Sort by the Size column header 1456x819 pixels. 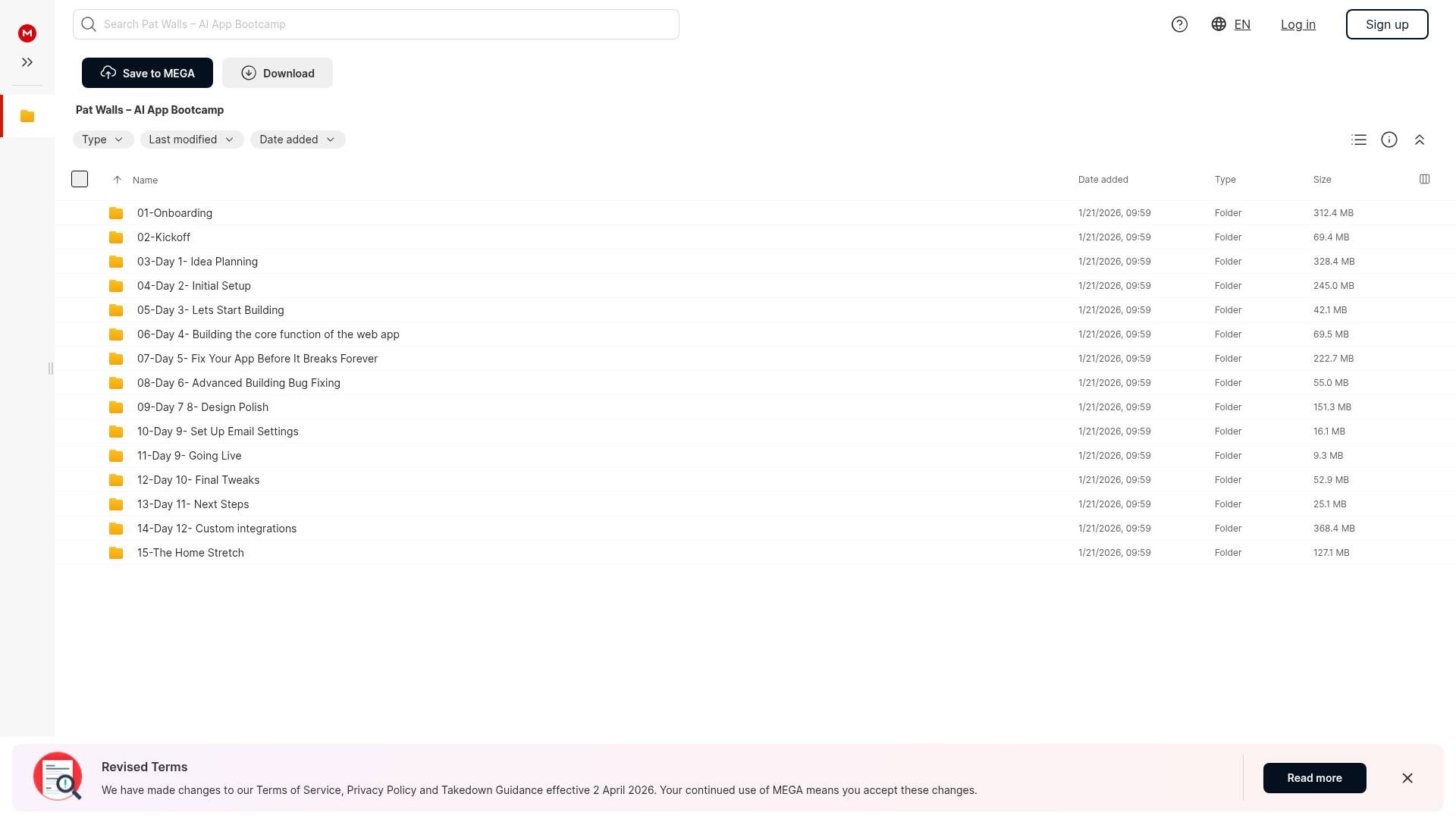pyautogui.click(x=1322, y=180)
